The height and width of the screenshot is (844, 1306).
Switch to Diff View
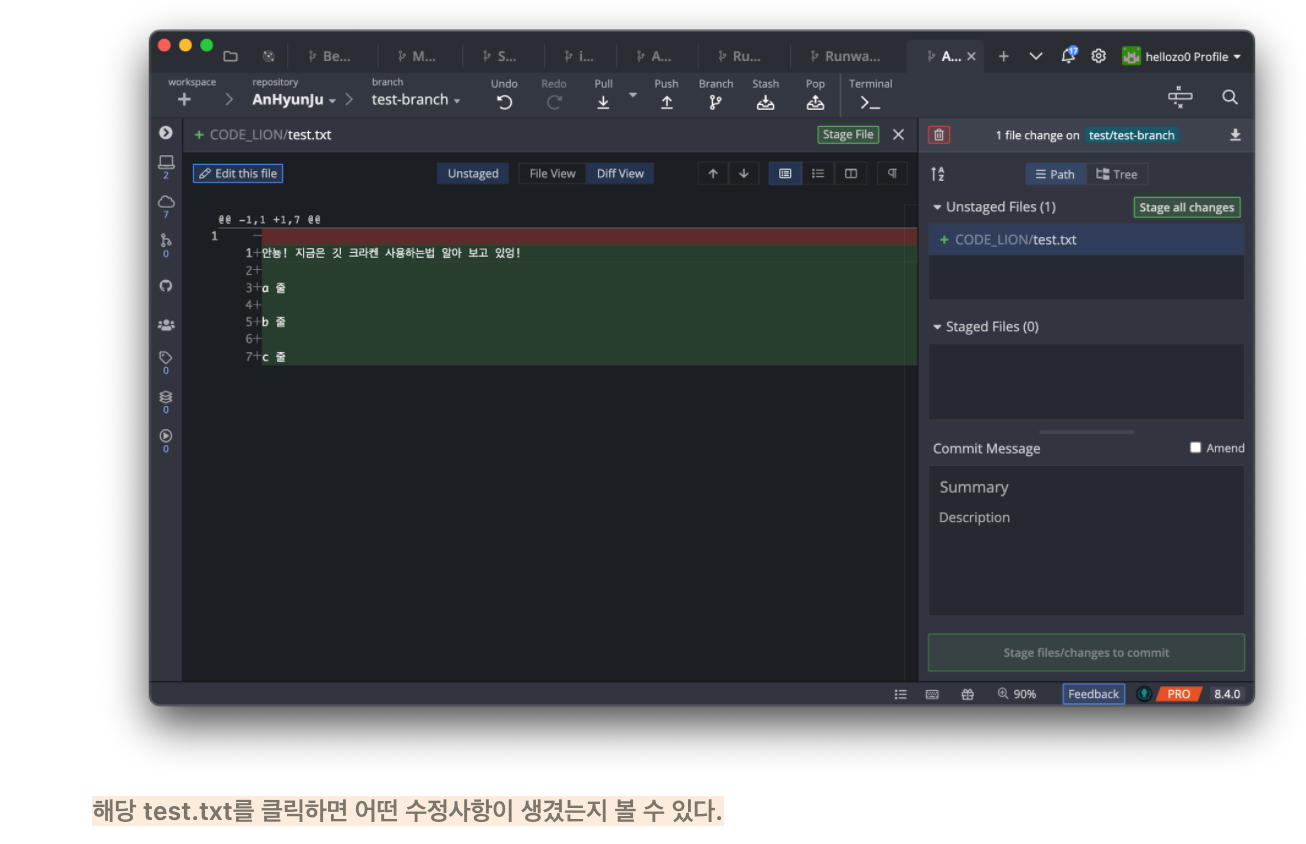[x=620, y=173]
